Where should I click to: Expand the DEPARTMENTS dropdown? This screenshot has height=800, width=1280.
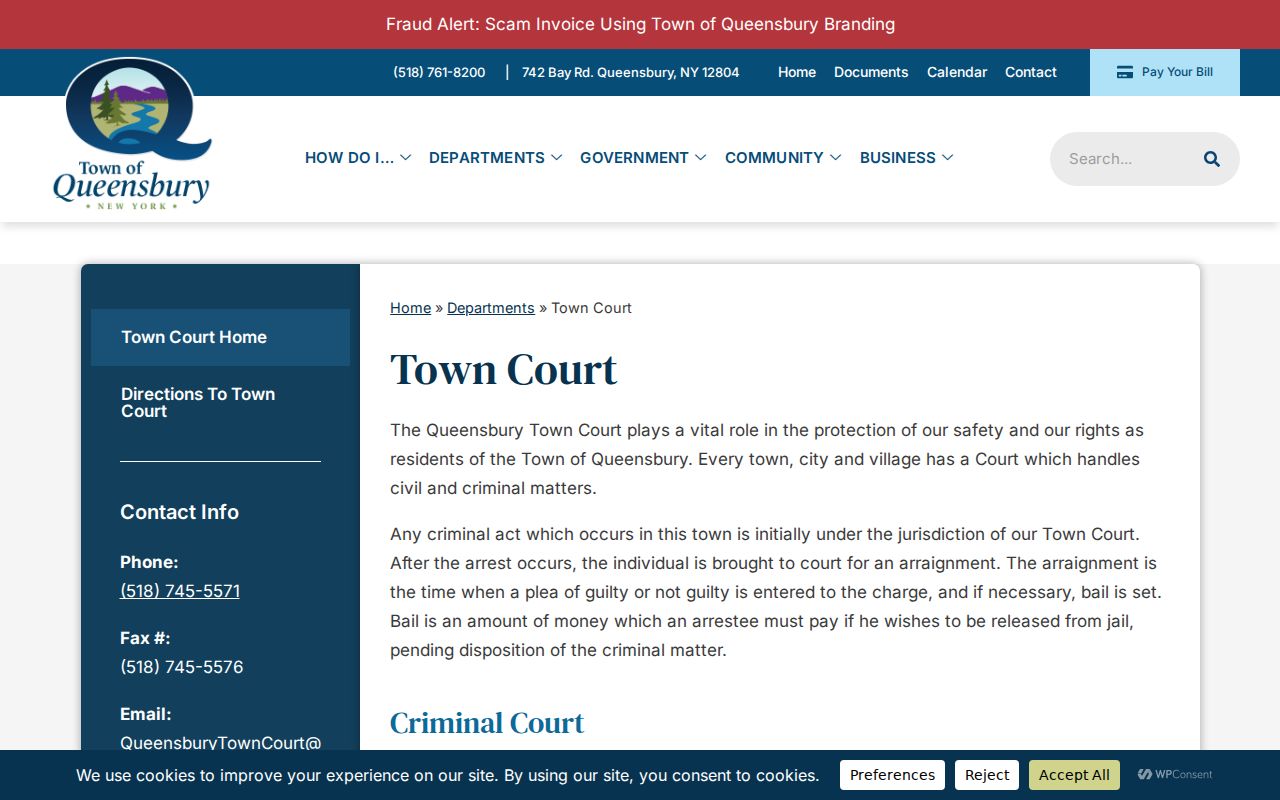pos(495,158)
